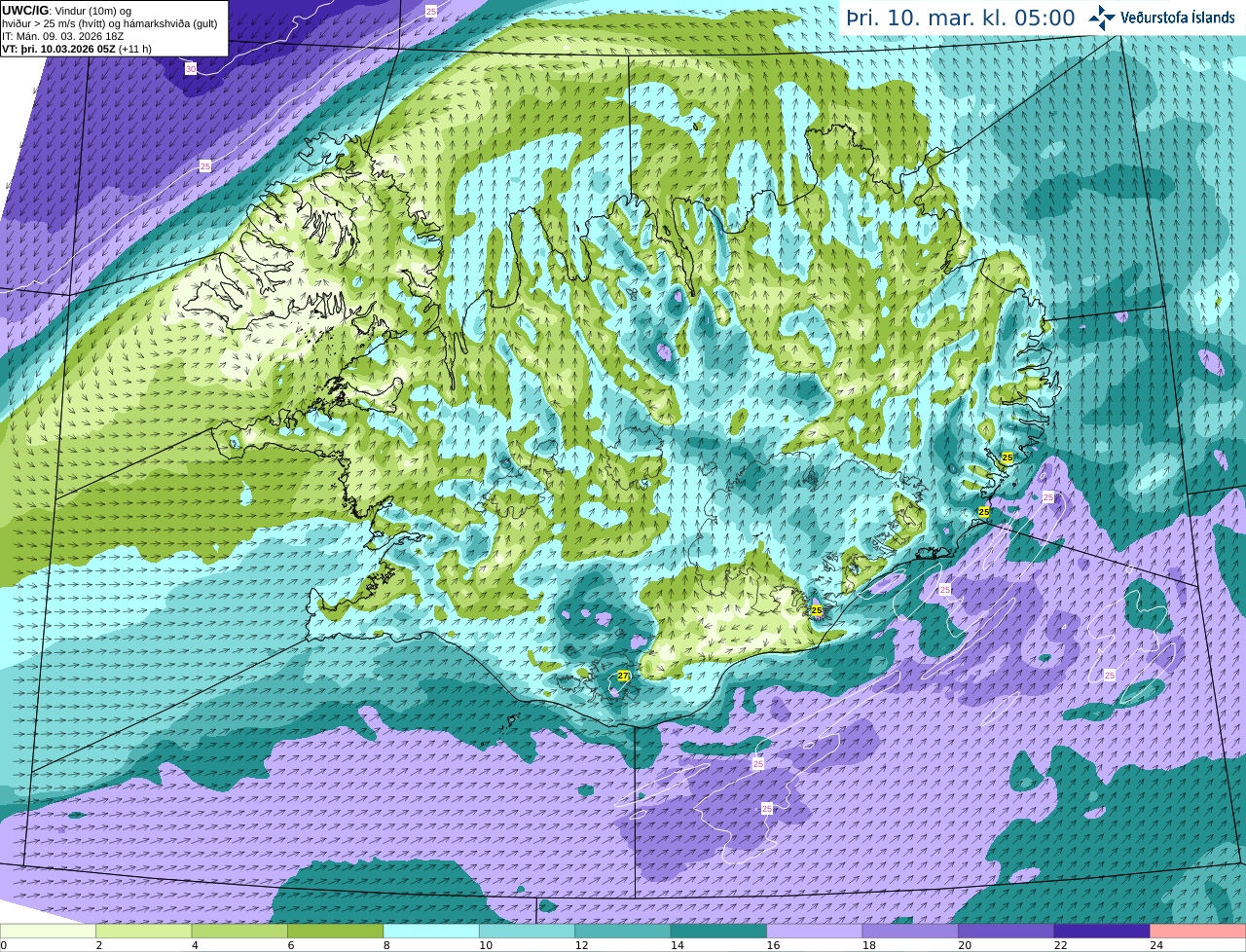1246x952 pixels.
Task: Click the scale label 2
Action: click(99, 945)
